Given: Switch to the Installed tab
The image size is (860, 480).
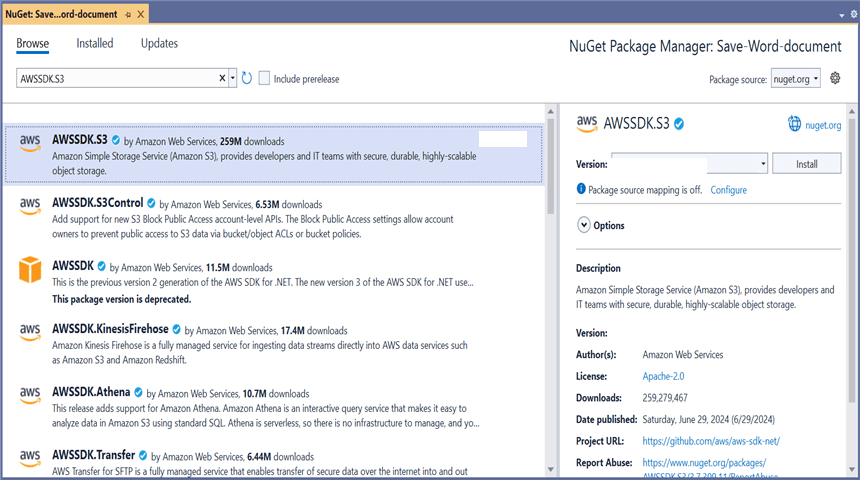Looking at the screenshot, I should (x=95, y=43).
